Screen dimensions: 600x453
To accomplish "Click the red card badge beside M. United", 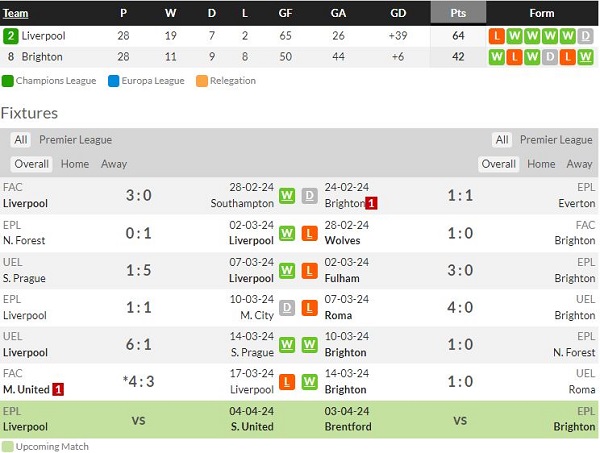I will tap(58, 389).
